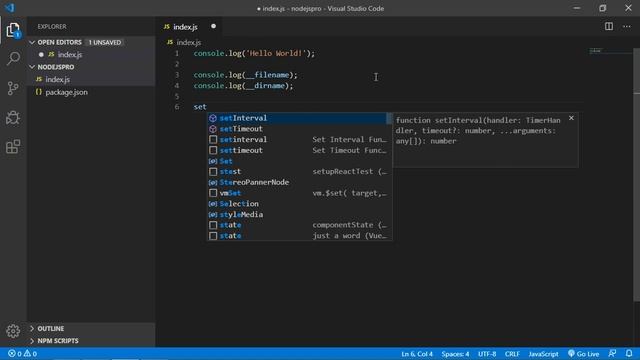Choose state 'just a word' Vue suggestion
This screenshot has height=360, width=640.
(297, 236)
